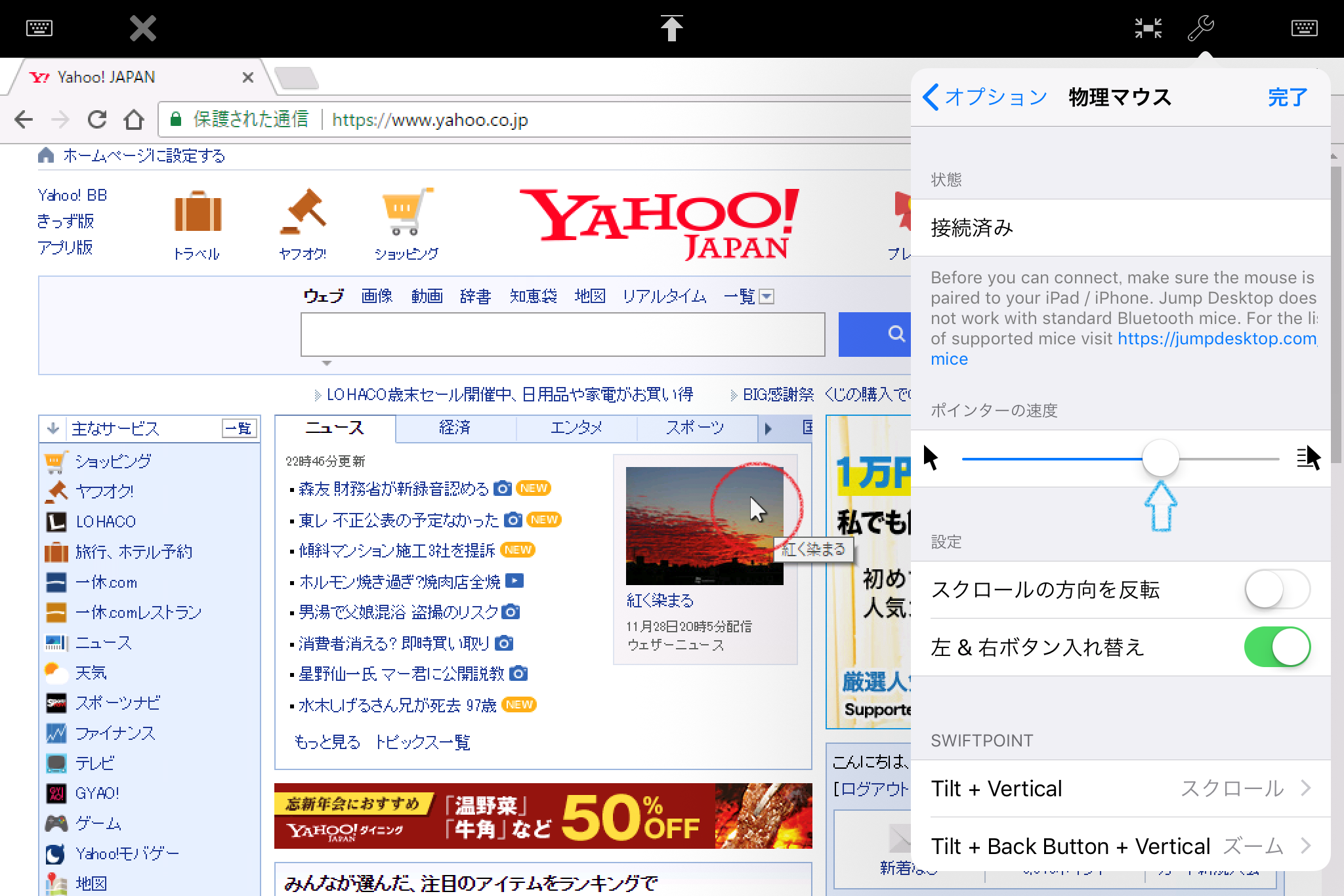Select the エンタメ tab
1344x896 pixels.
coord(576,428)
